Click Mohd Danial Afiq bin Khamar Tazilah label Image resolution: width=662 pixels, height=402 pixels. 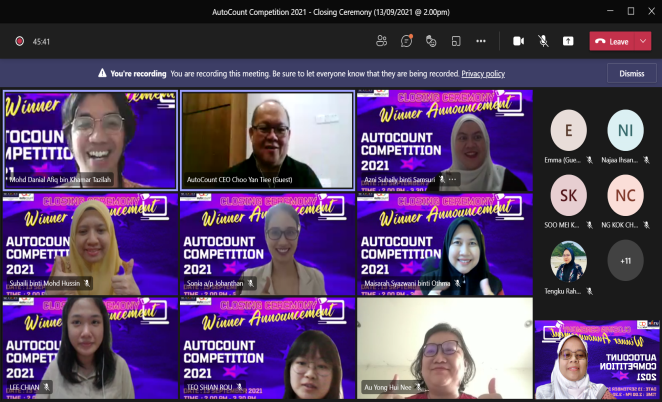[60, 180]
